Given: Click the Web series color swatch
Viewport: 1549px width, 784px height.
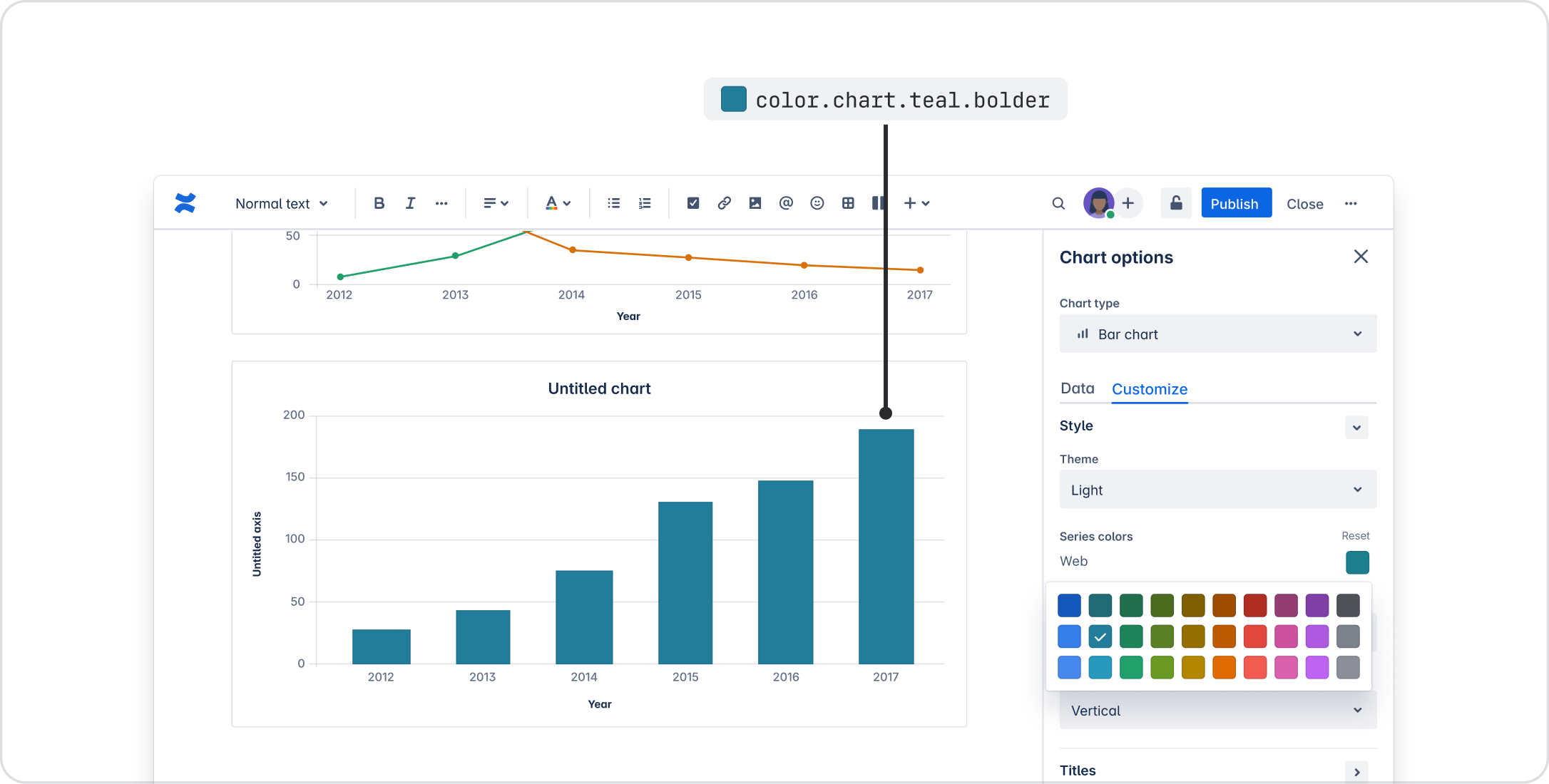Looking at the screenshot, I should [x=1357, y=562].
